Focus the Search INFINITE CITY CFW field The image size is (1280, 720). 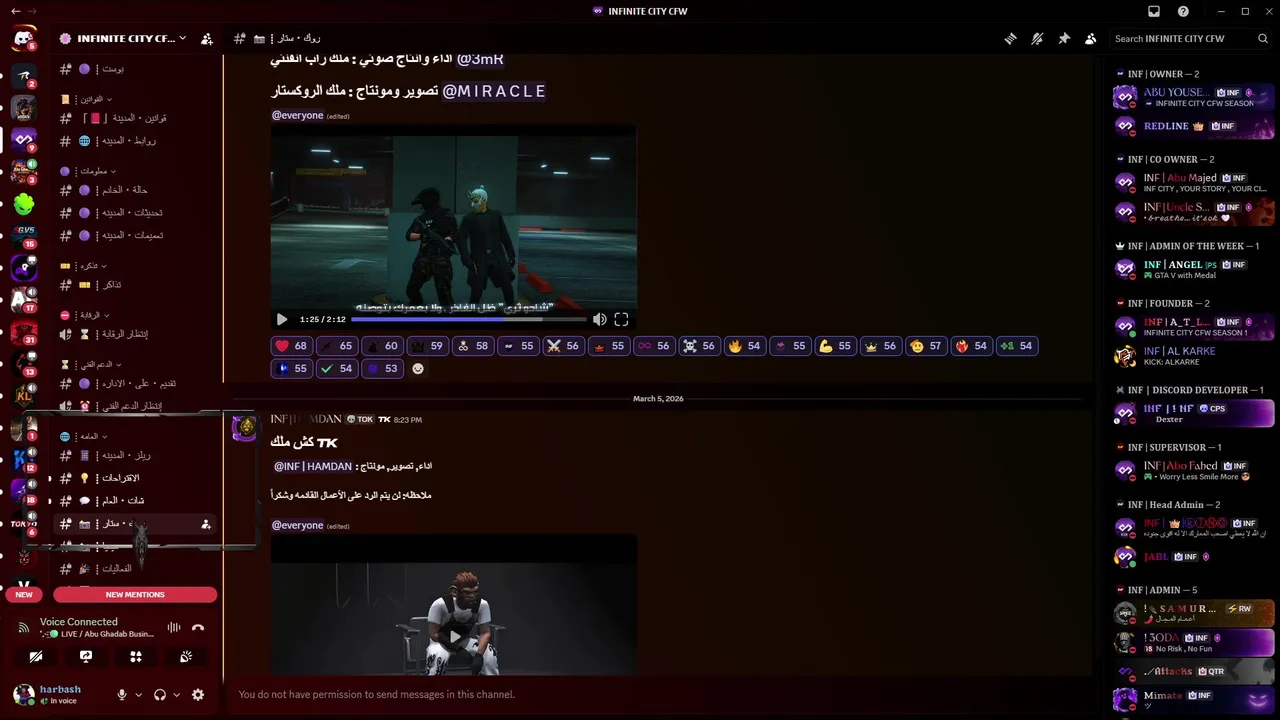[x=1190, y=39]
